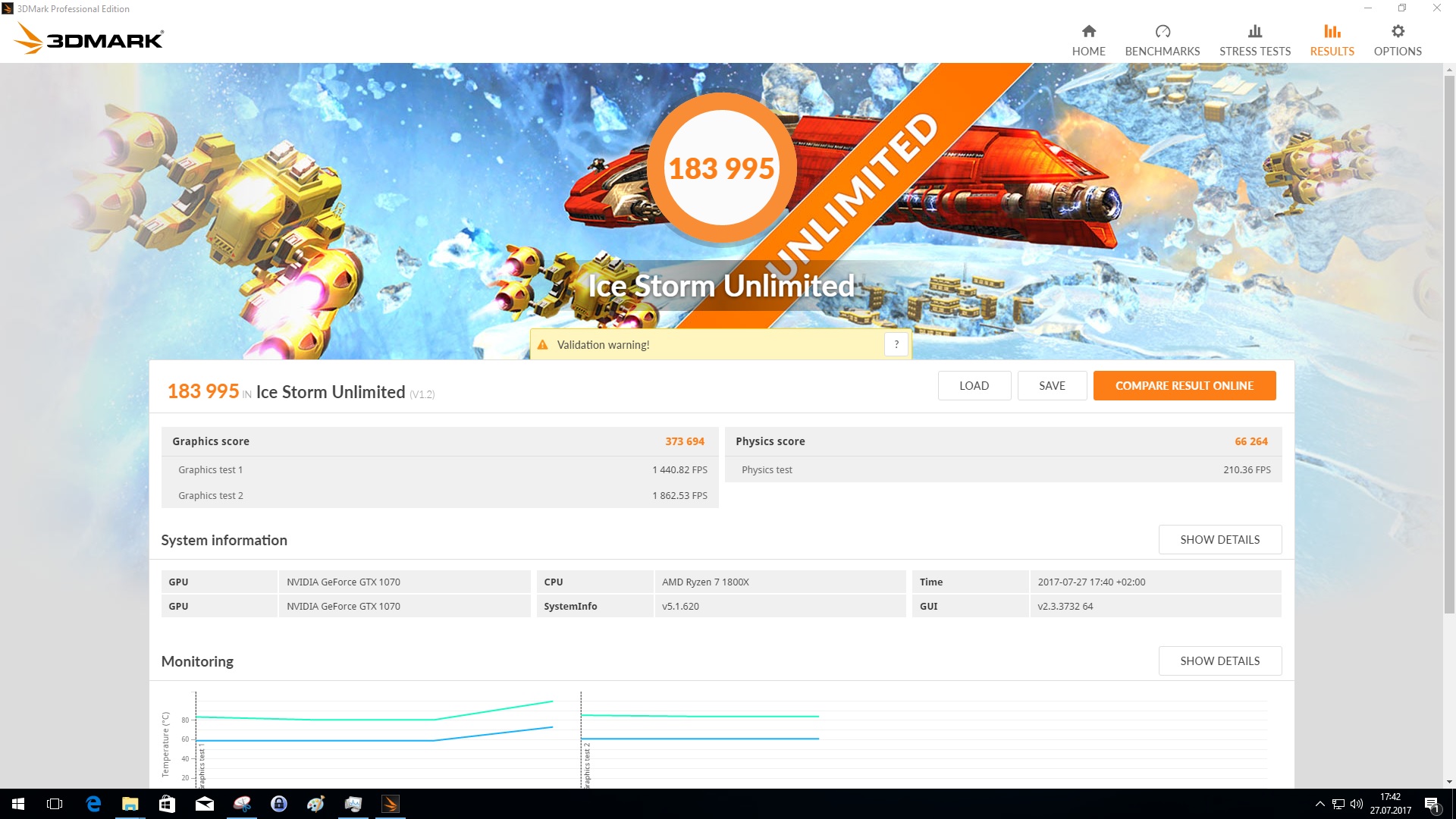Show details for Monitoring
This screenshot has width=1456, height=819.
[1219, 661]
